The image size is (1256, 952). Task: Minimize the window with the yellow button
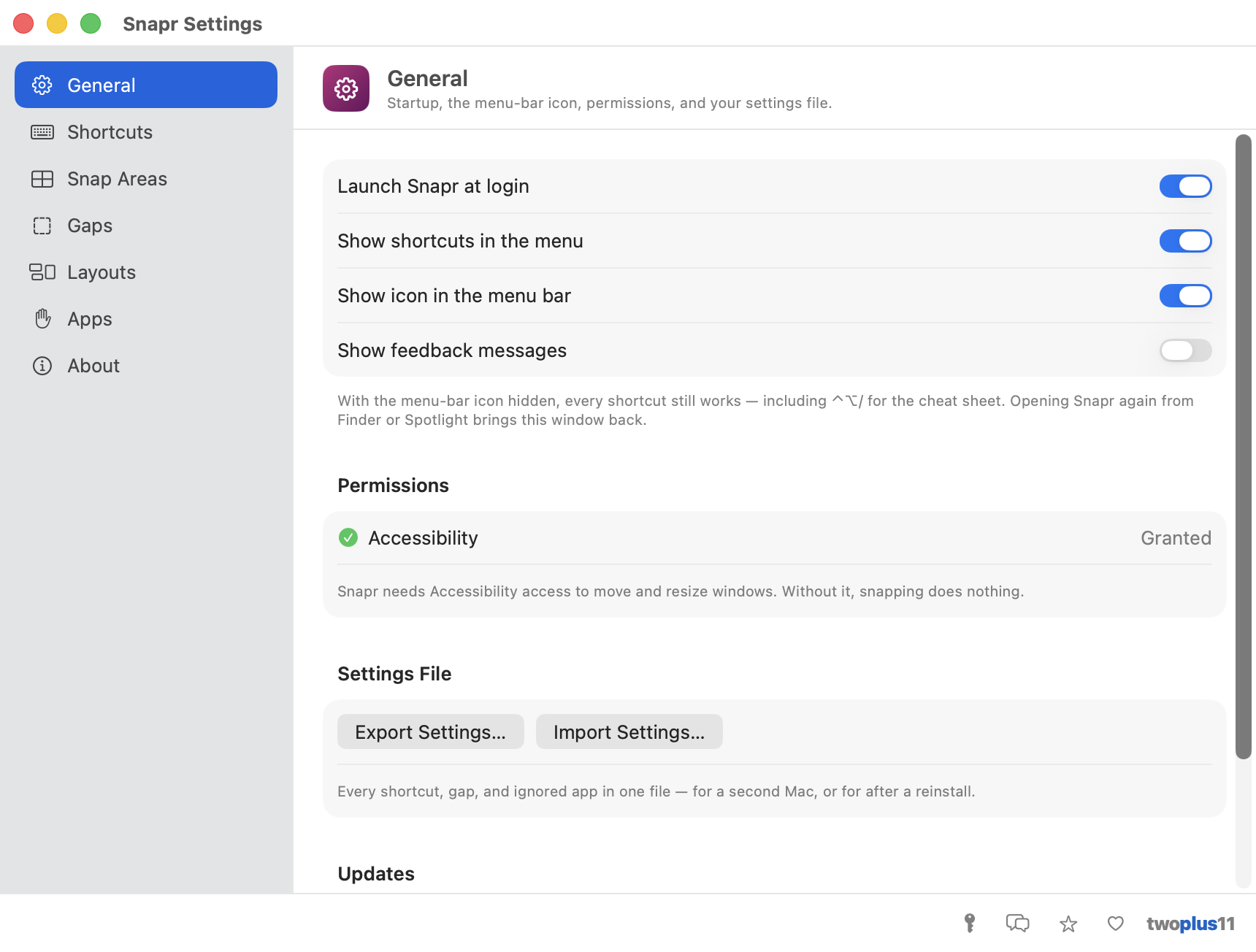click(x=57, y=23)
